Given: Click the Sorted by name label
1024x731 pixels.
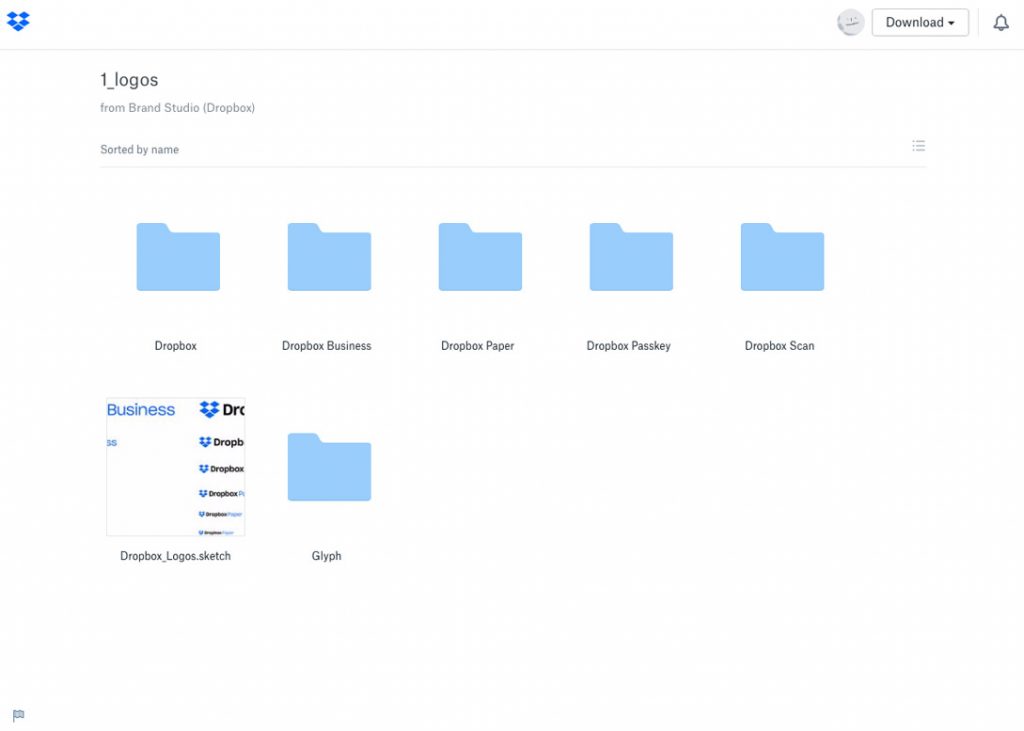Looking at the screenshot, I should 139,150.
